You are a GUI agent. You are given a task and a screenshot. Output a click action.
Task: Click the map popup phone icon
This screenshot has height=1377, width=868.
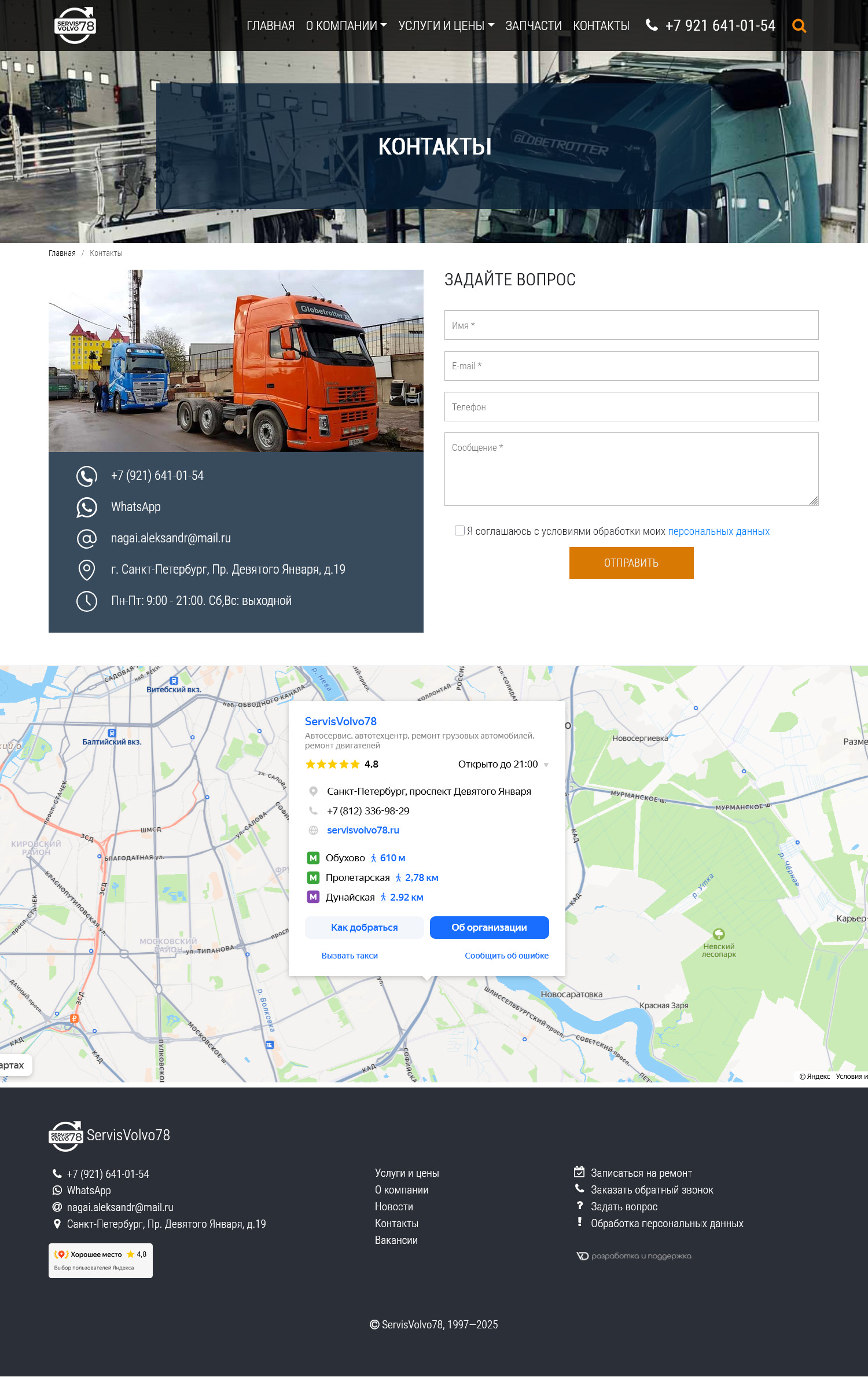point(313,811)
